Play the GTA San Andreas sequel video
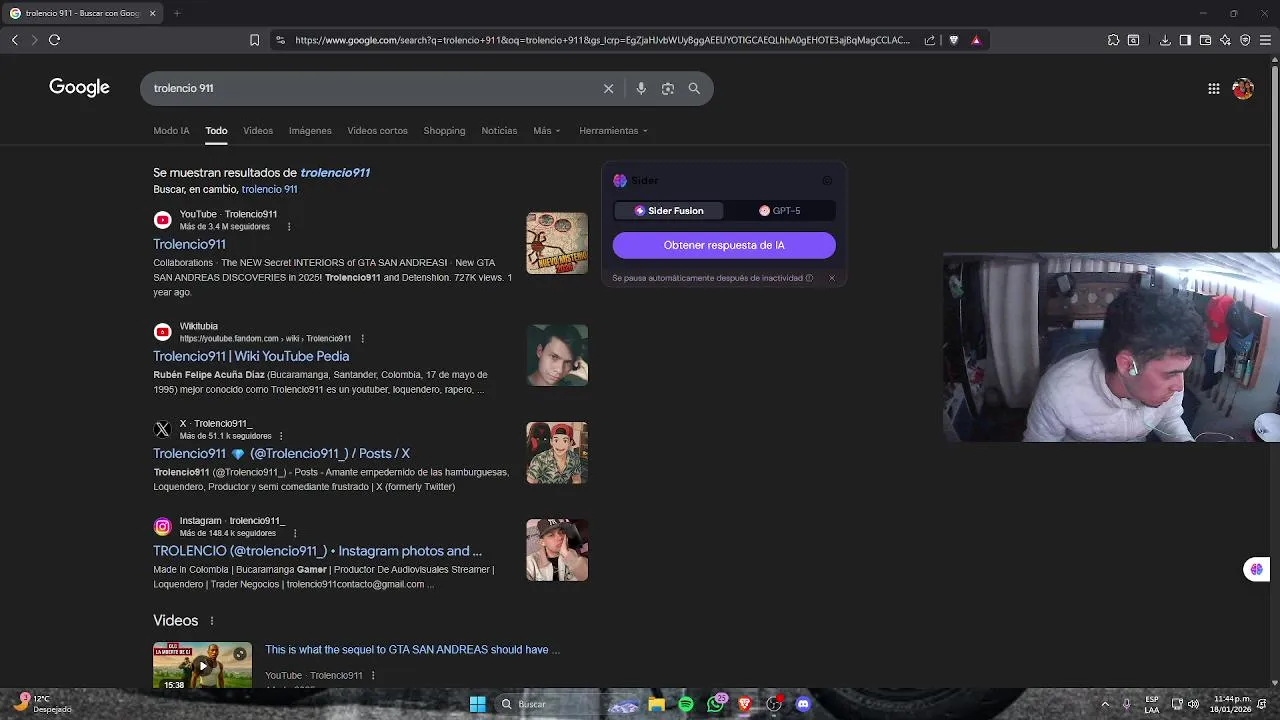 (x=202, y=665)
